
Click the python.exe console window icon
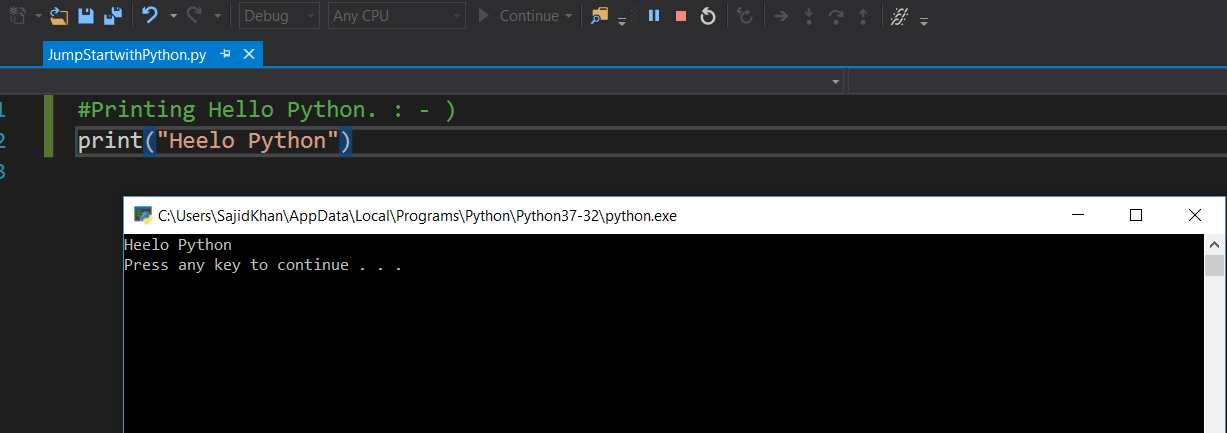(x=143, y=215)
